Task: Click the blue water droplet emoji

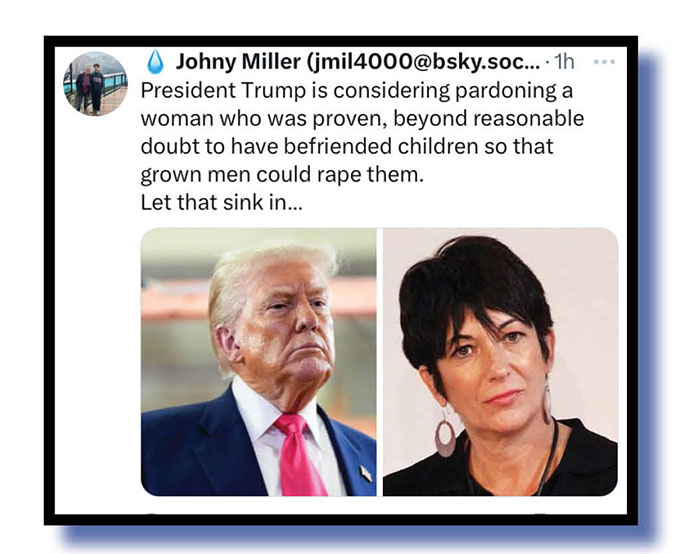Action: click(155, 62)
